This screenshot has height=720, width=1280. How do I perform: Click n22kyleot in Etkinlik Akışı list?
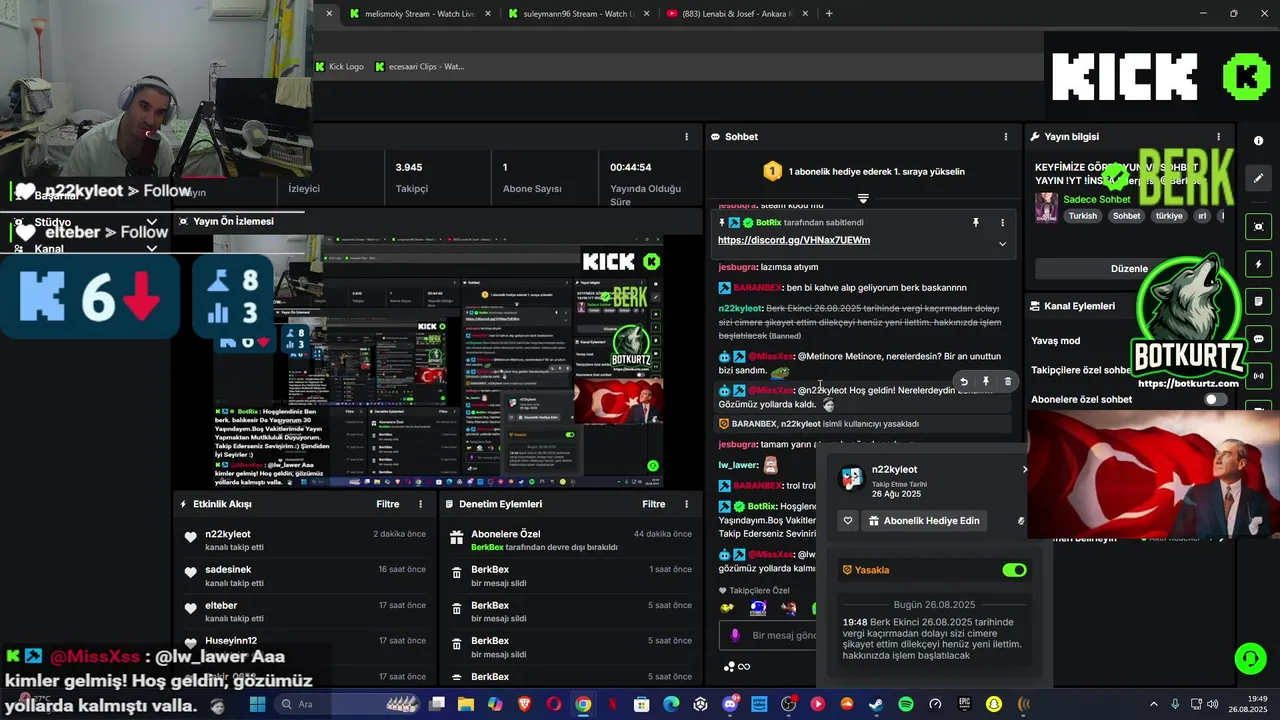[228, 534]
